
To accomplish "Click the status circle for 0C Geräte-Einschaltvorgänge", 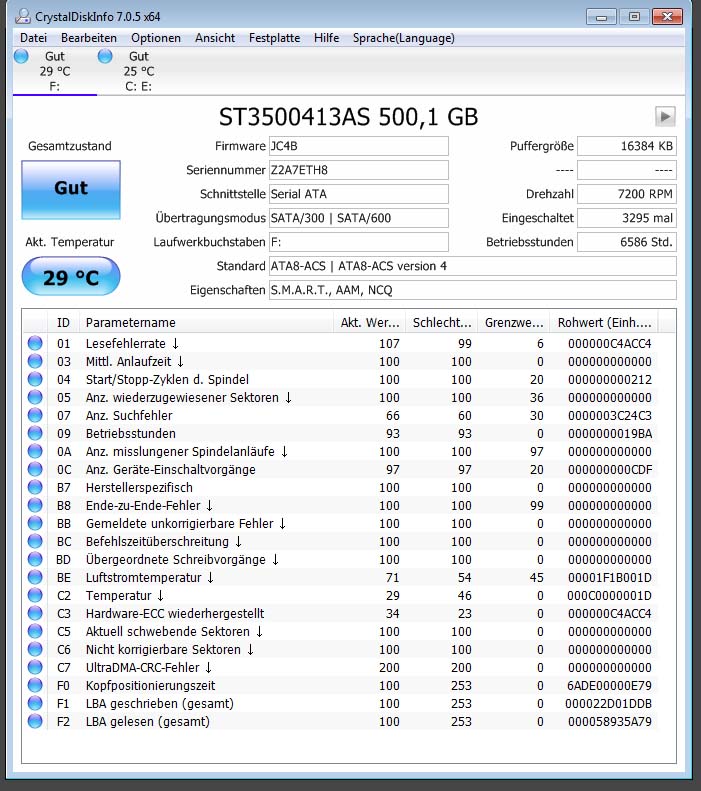I will coord(35,469).
